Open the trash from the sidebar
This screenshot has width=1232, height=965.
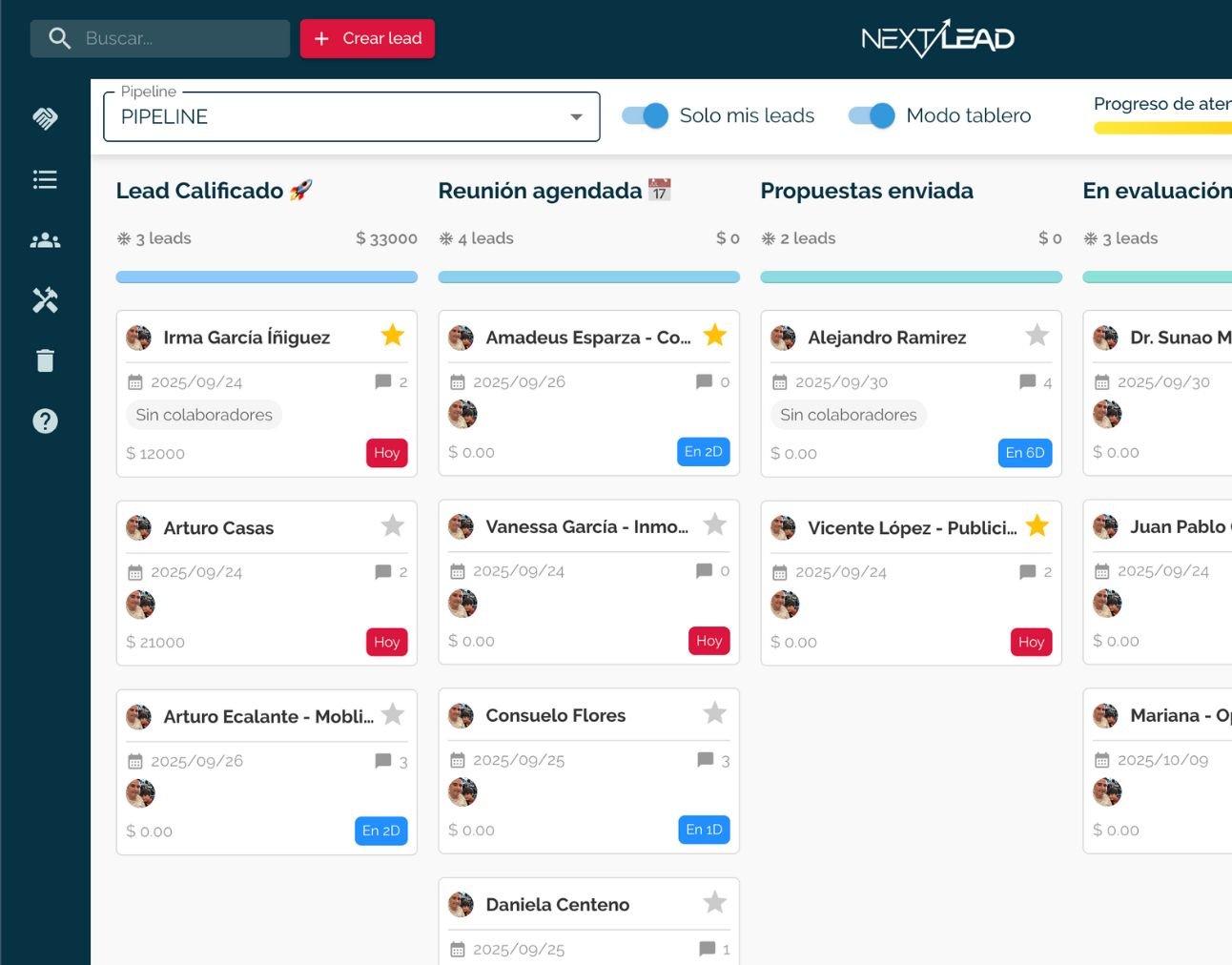(x=45, y=360)
